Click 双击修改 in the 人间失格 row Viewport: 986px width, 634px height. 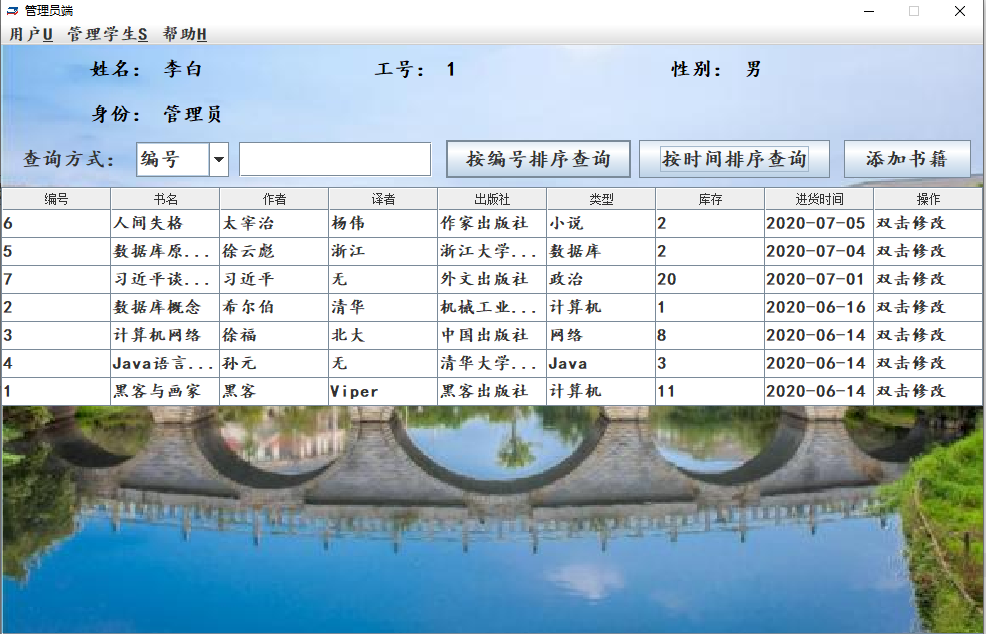click(928, 223)
